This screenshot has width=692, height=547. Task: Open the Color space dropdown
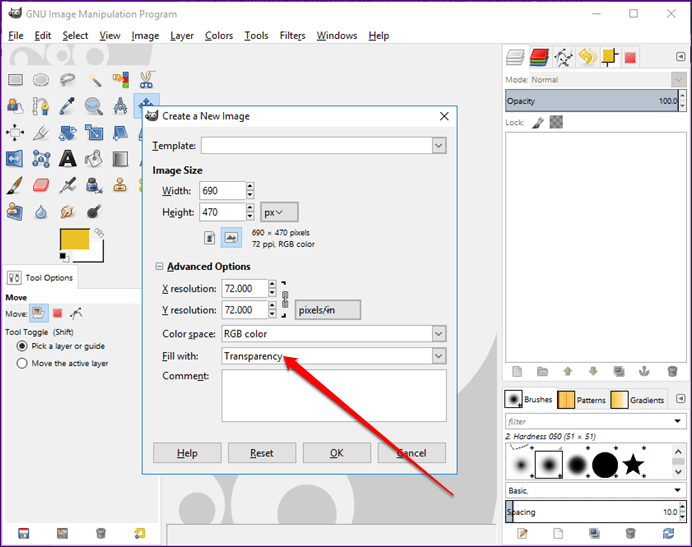334,334
